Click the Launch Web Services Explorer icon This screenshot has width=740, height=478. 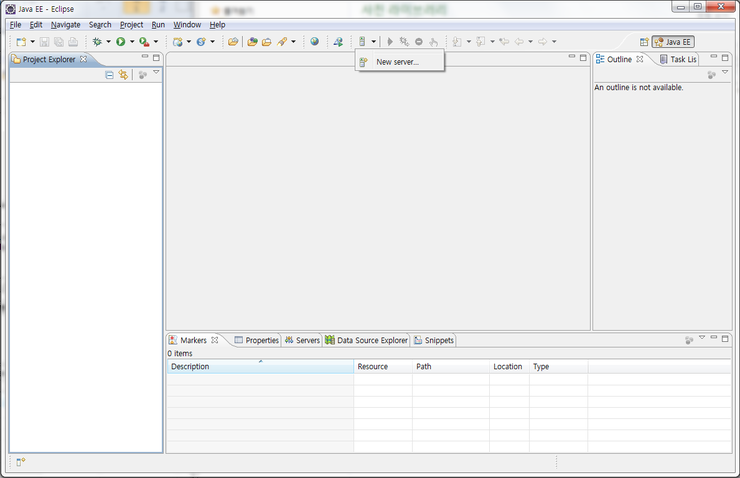click(x=338, y=42)
